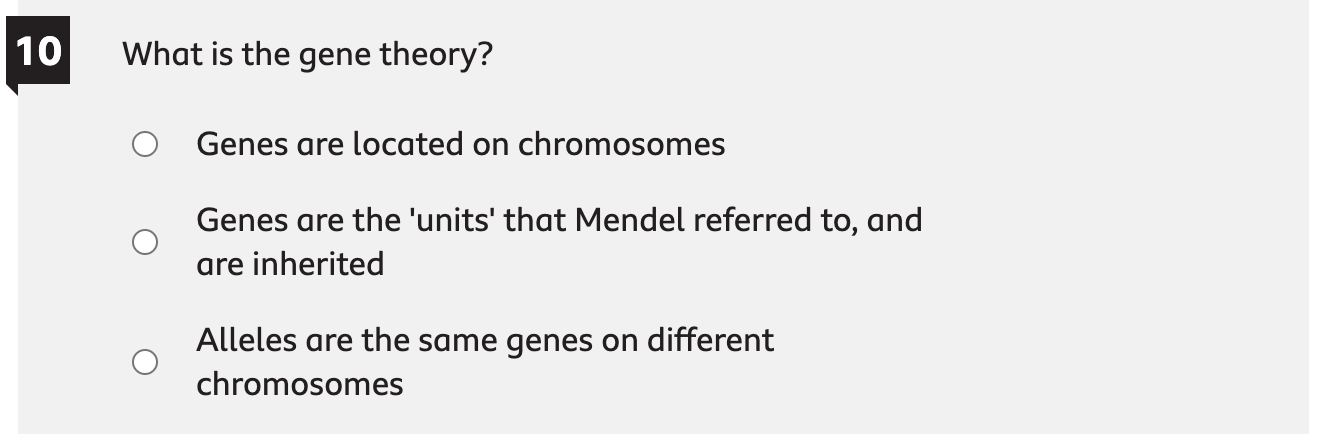Image resolution: width=1318 pixels, height=434 pixels.
Task: Pick the radio button beside 'Alleles are the same genes'
Action: [x=145, y=362]
